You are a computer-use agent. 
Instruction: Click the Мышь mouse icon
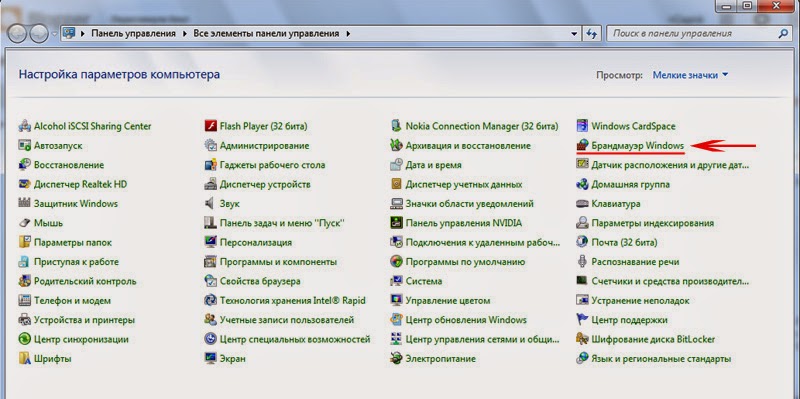[24, 223]
